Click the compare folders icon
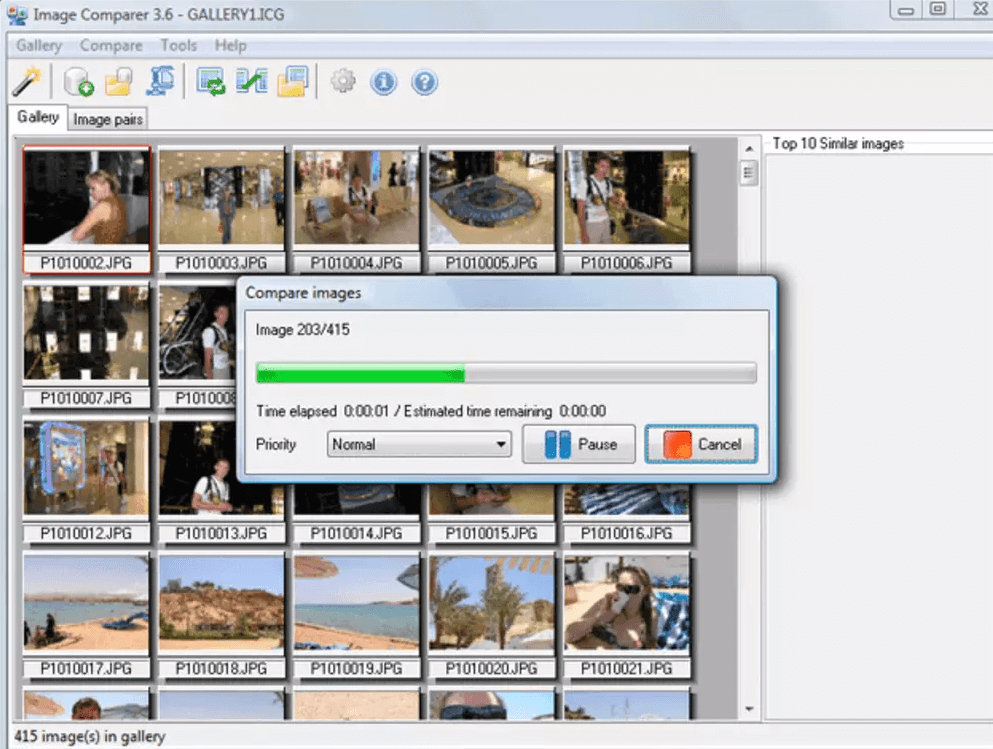The image size is (993, 749). [293, 82]
